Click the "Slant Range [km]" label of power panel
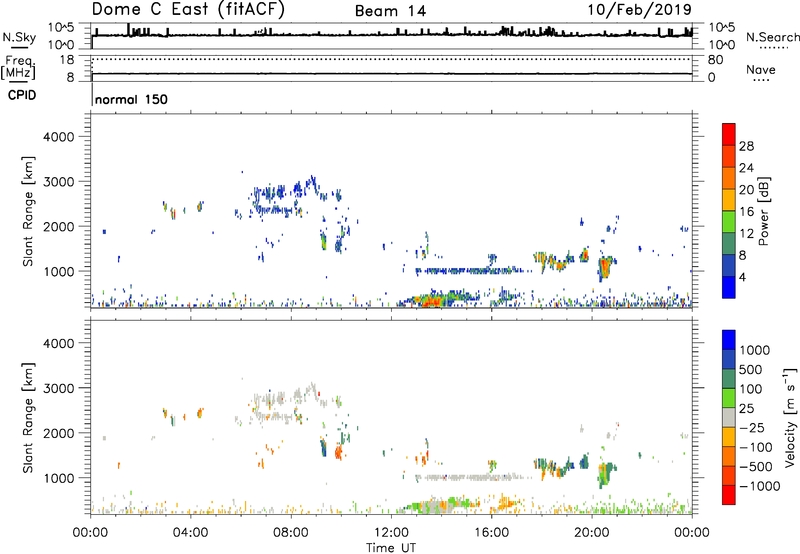 point(28,211)
